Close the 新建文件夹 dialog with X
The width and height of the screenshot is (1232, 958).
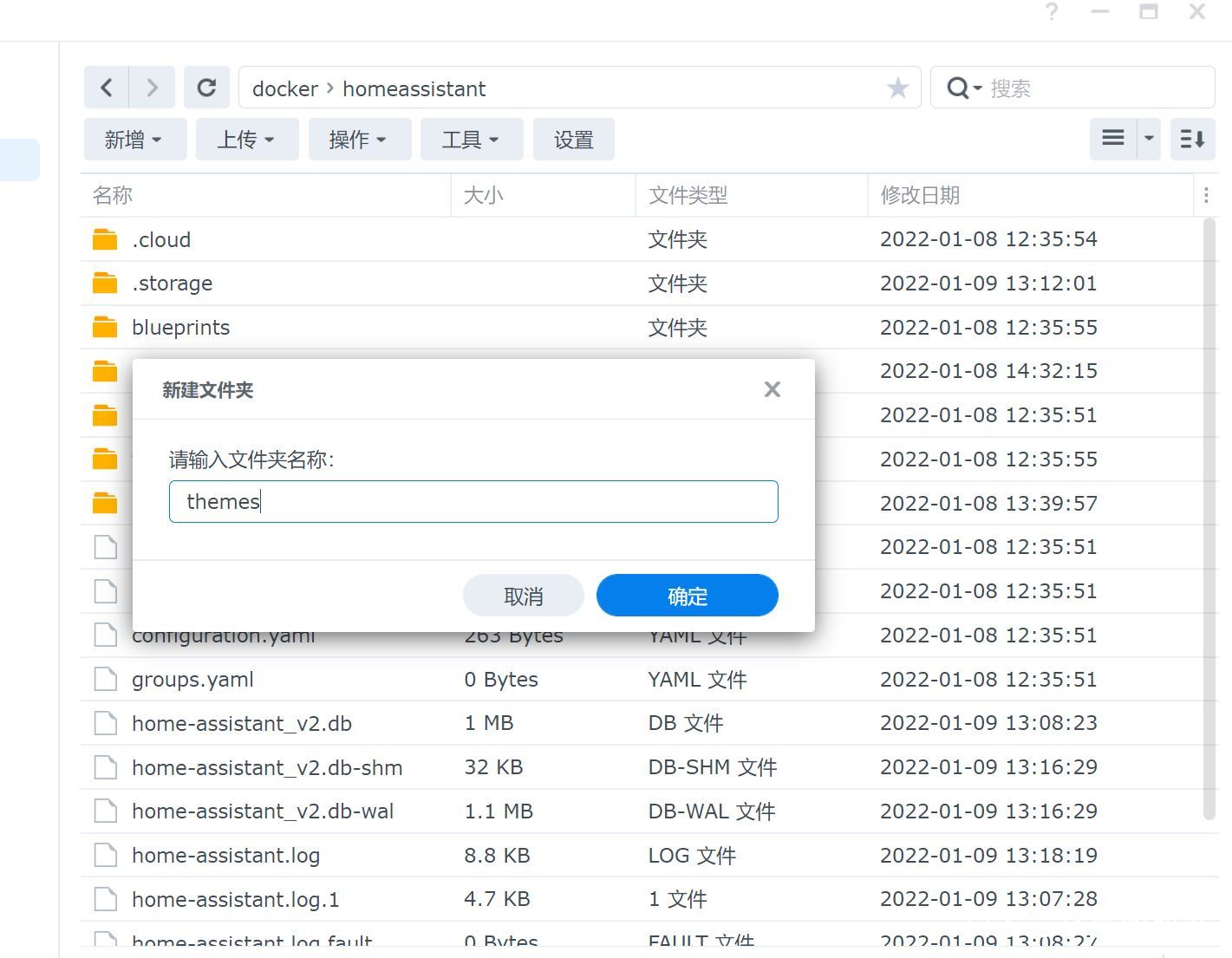click(772, 389)
